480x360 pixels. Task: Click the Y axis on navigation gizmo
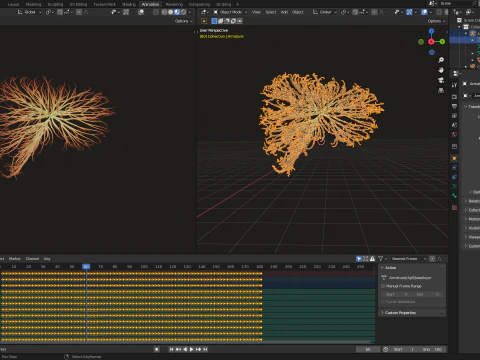coord(442,42)
